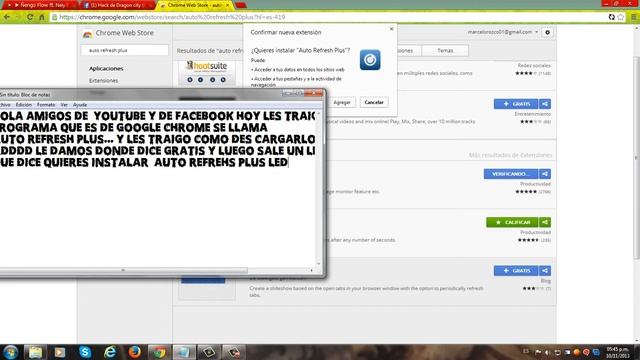Viewport: 640px width, 360px height.
Task: Click the Auto Refresh extension icon in the toolbar
Action: point(611,17)
